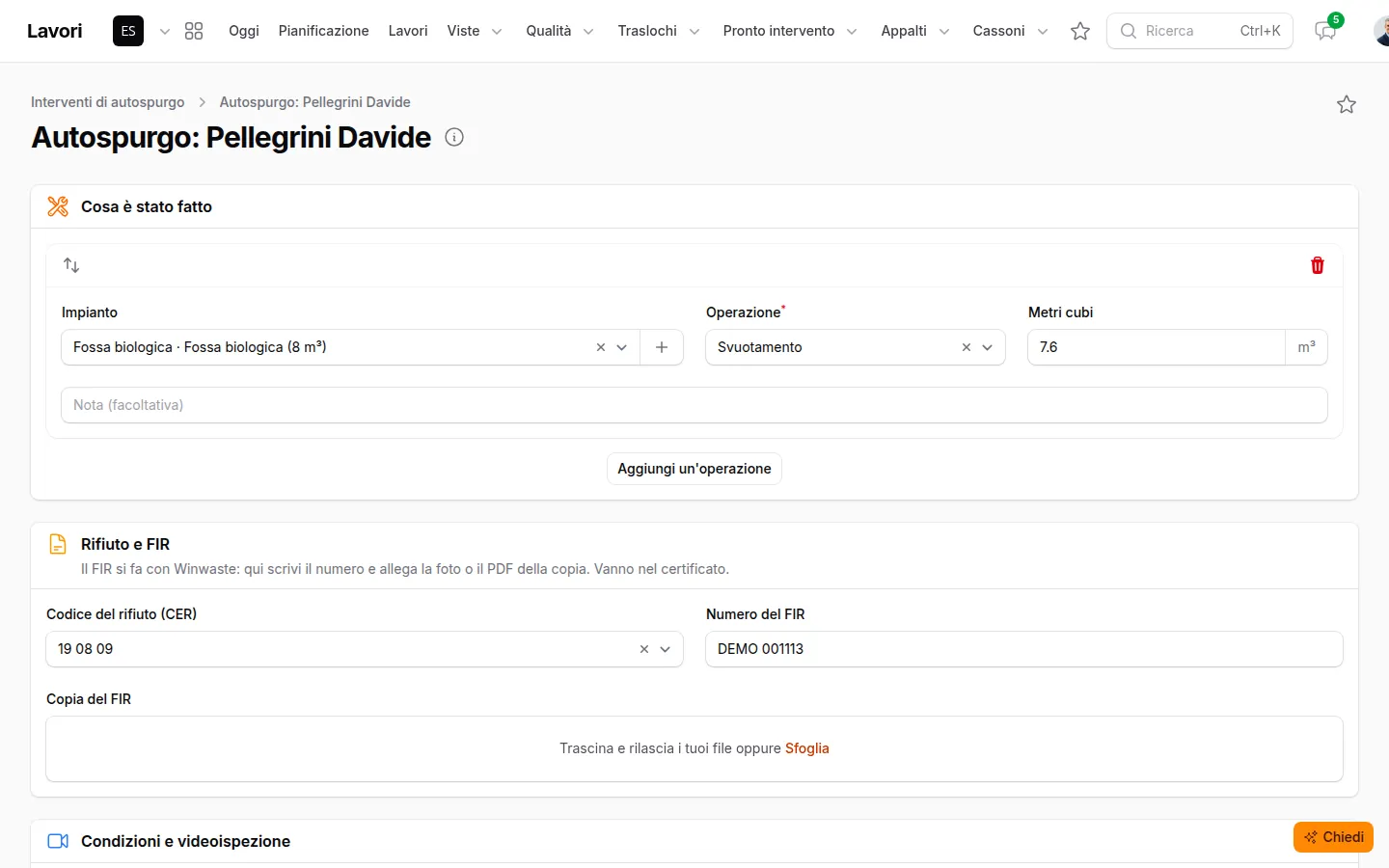Click the Lavori app title
The image size is (1389, 868).
[x=55, y=31]
